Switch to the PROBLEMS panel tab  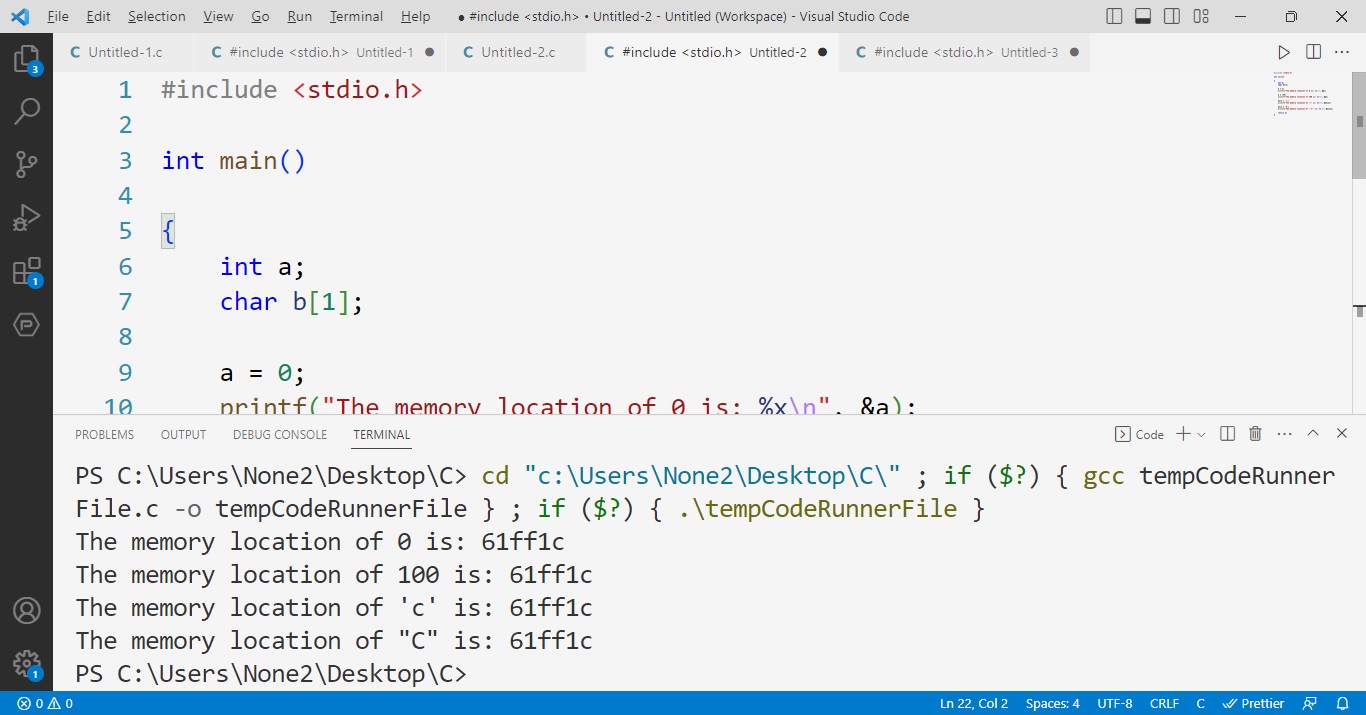coord(104,434)
